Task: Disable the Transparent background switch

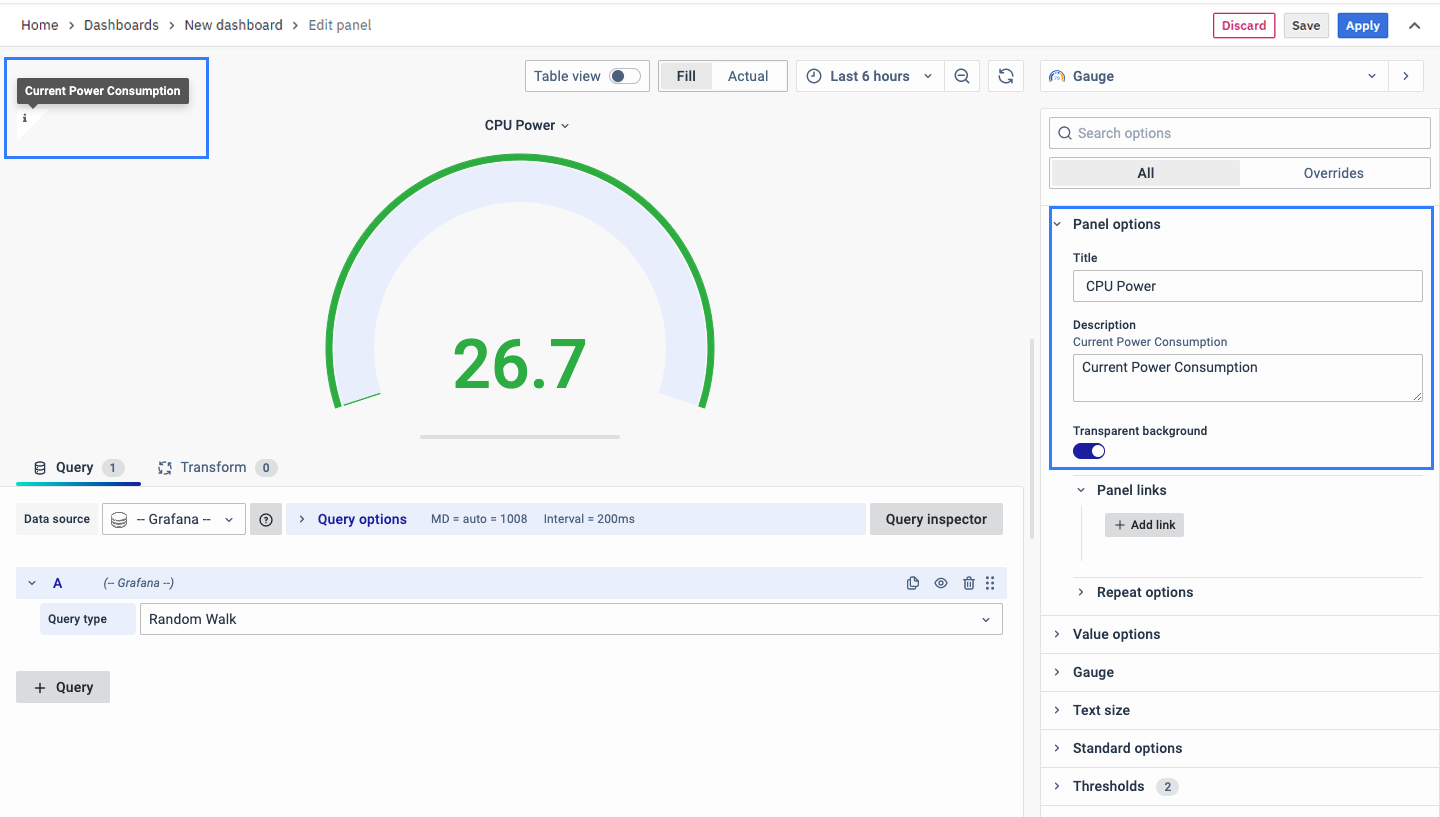Action: [1089, 451]
